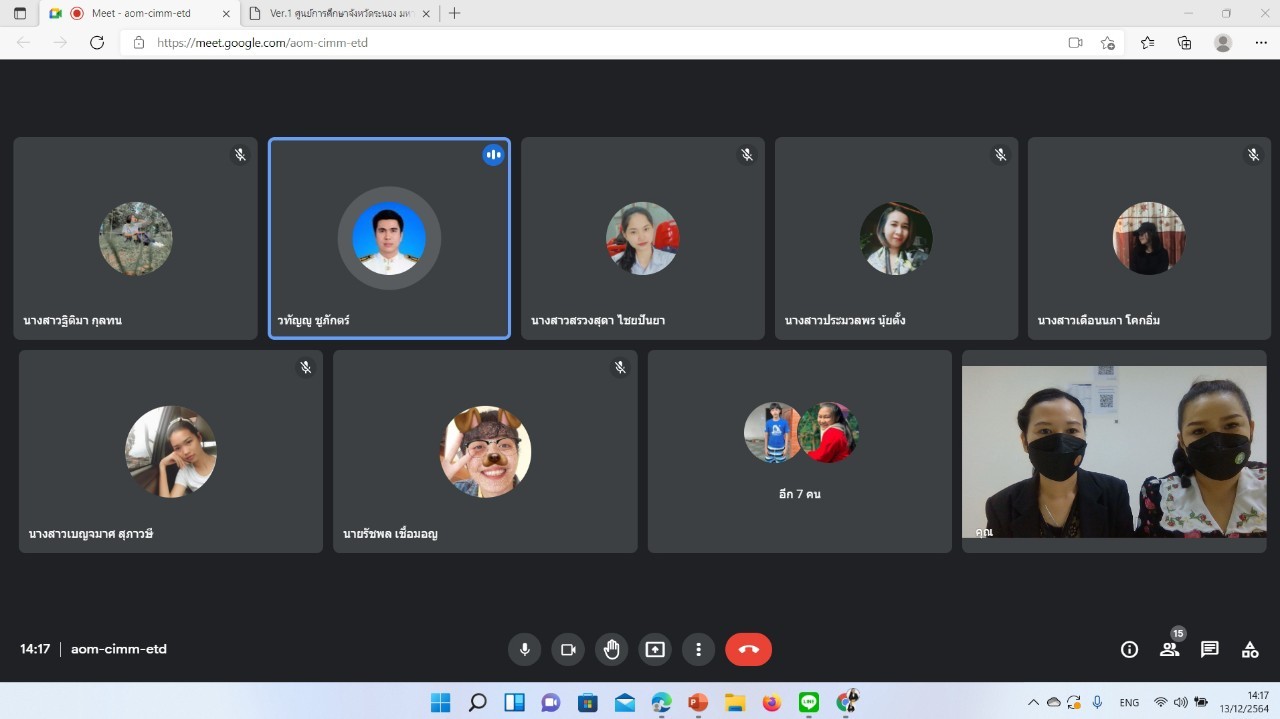The image size is (1280, 719).
Task: Open browser settings and more menu
Action: coord(1261,43)
